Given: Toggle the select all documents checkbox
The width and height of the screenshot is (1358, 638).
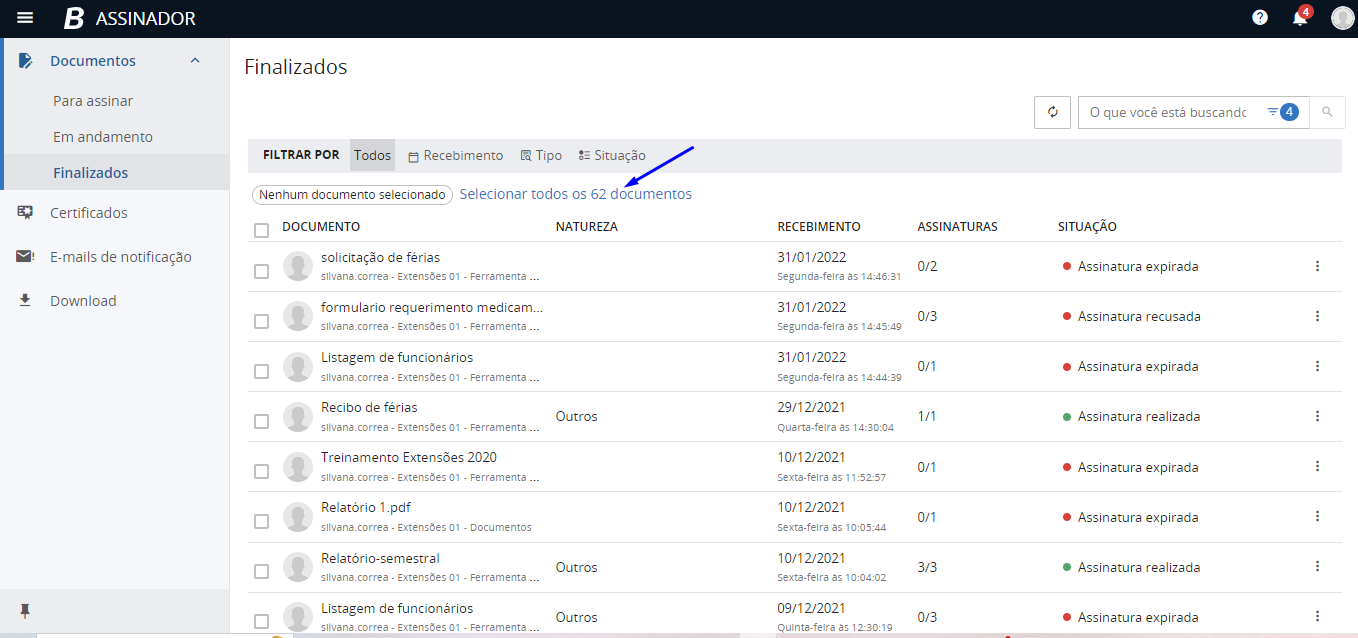Looking at the screenshot, I should (261, 230).
